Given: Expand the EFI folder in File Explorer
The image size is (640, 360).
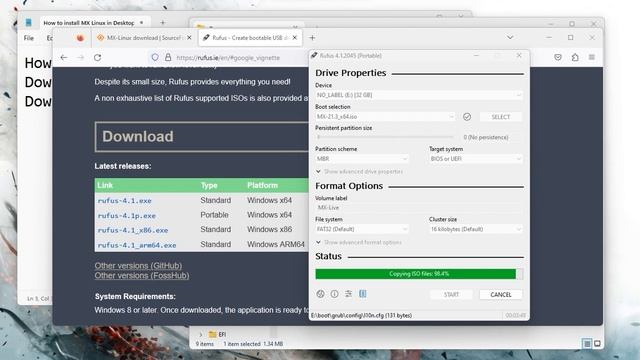Looking at the screenshot, I should [200, 334].
